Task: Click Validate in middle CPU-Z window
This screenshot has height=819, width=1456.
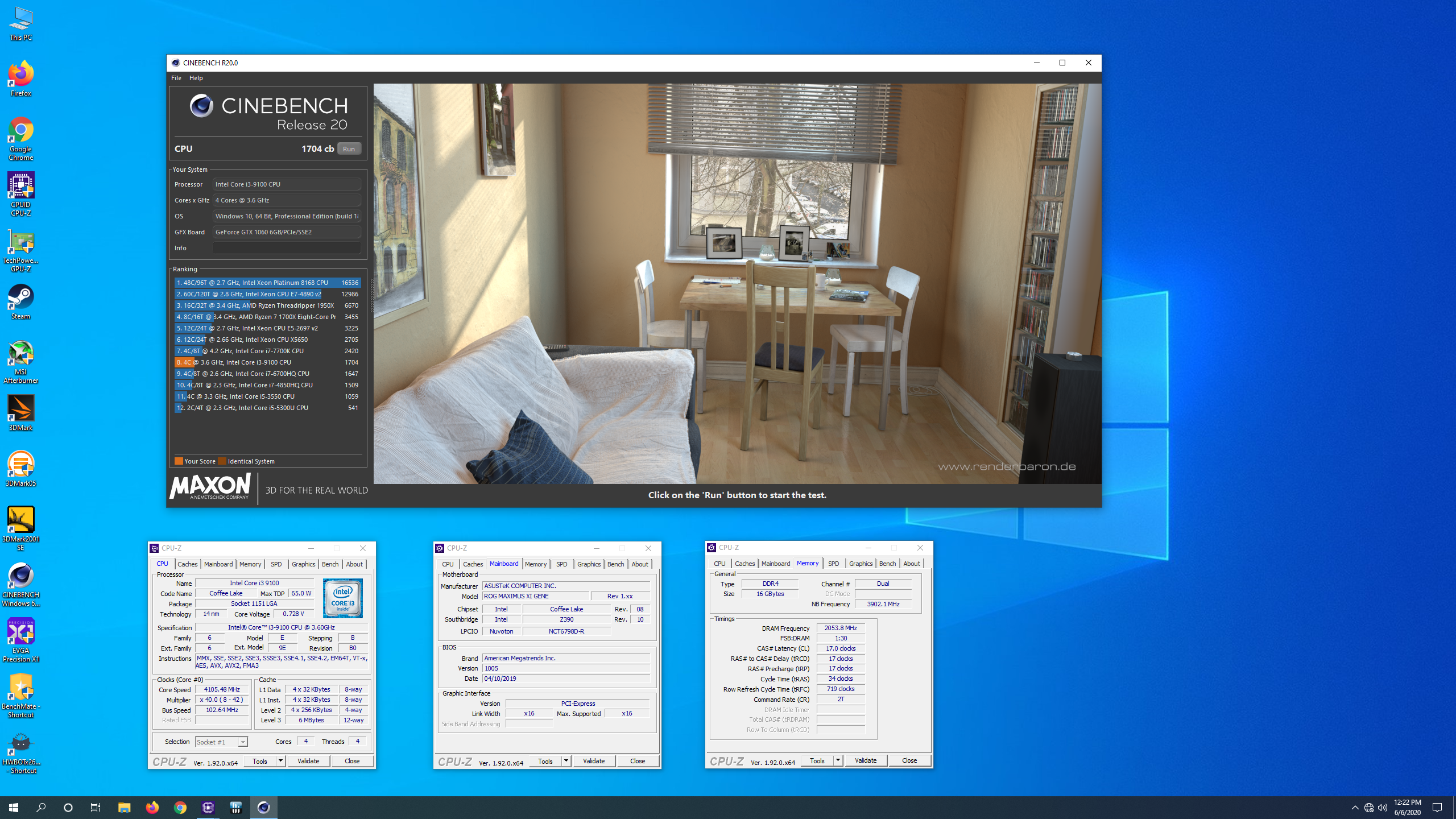Action: tap(594, 761)
